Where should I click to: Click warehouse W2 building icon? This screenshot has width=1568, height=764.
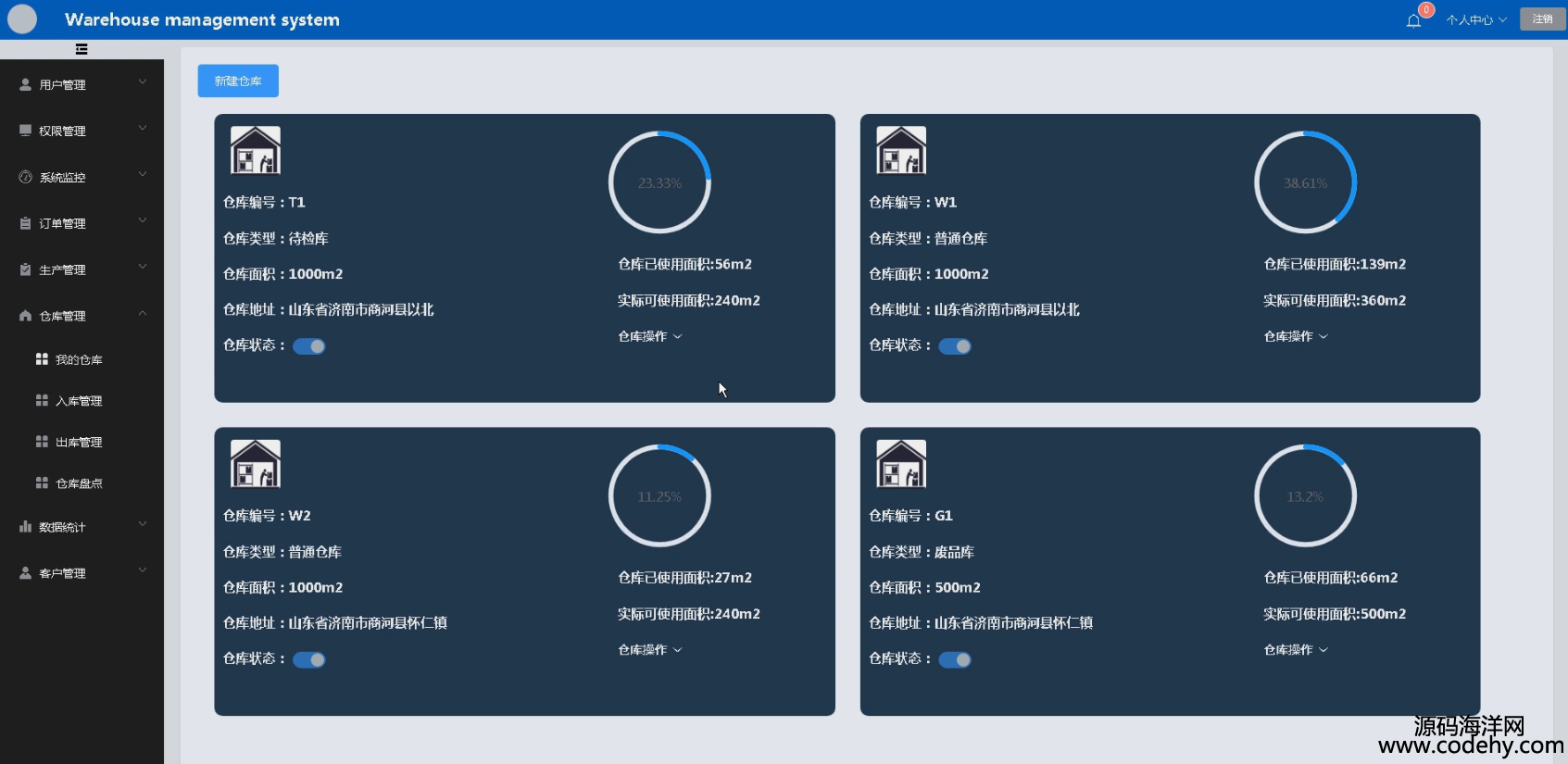[x=256, y=464]
